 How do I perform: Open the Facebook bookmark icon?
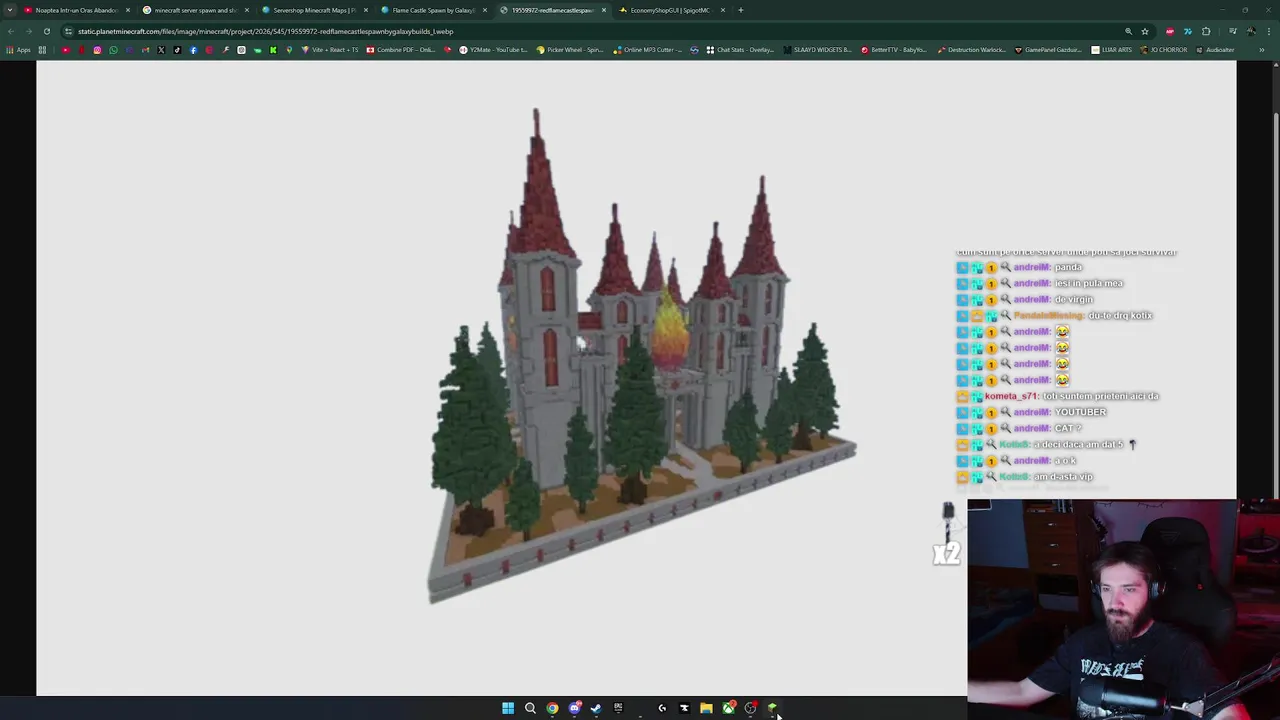pyautogui.click(x=193, y=50)
